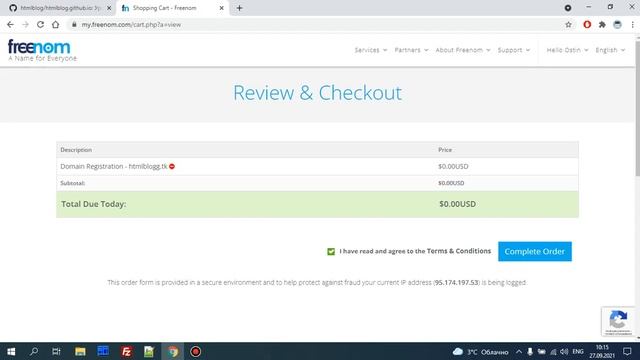This screenshot has width=640, height=360.
Task: Open the Chrome profile avatar
Action: (x=617, y=24)
